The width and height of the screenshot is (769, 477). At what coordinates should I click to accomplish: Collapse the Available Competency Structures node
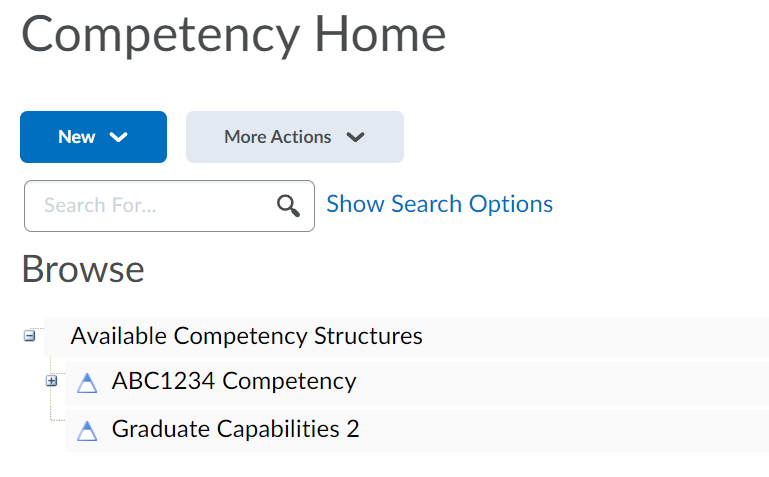(x=29, y=336)
